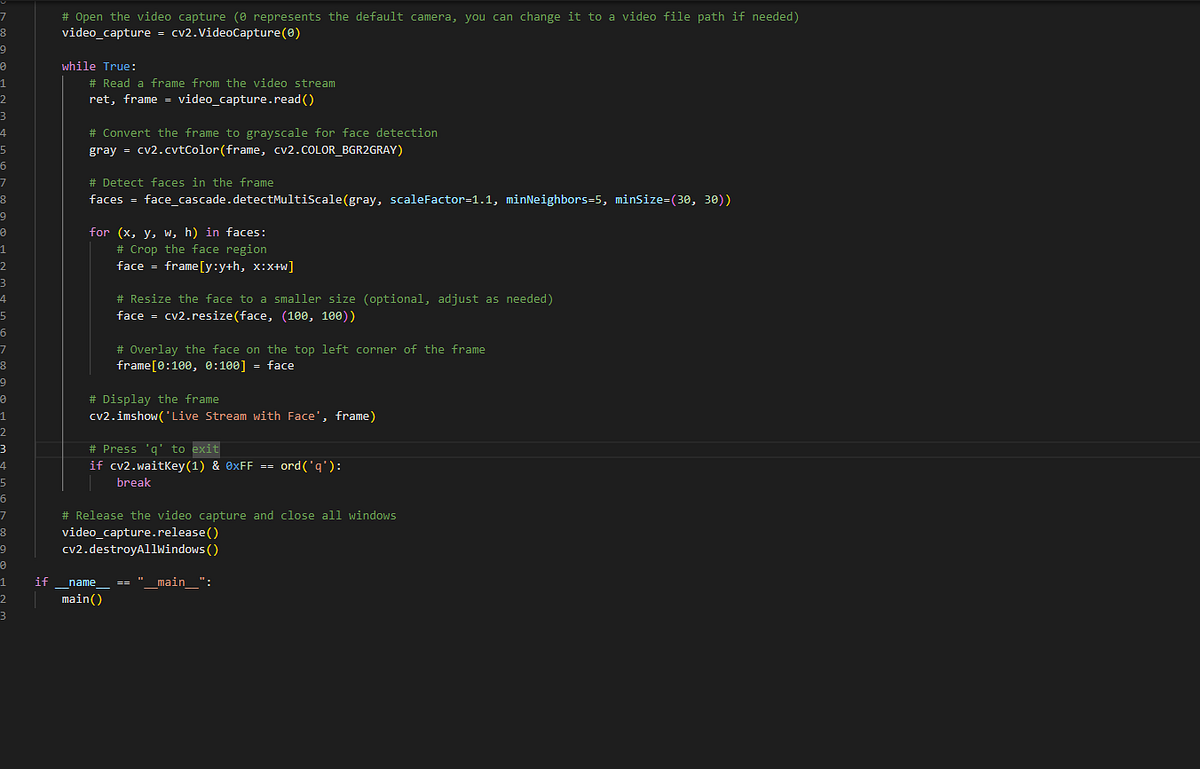Click highlighted word "exit" in comment

[205, 449]
